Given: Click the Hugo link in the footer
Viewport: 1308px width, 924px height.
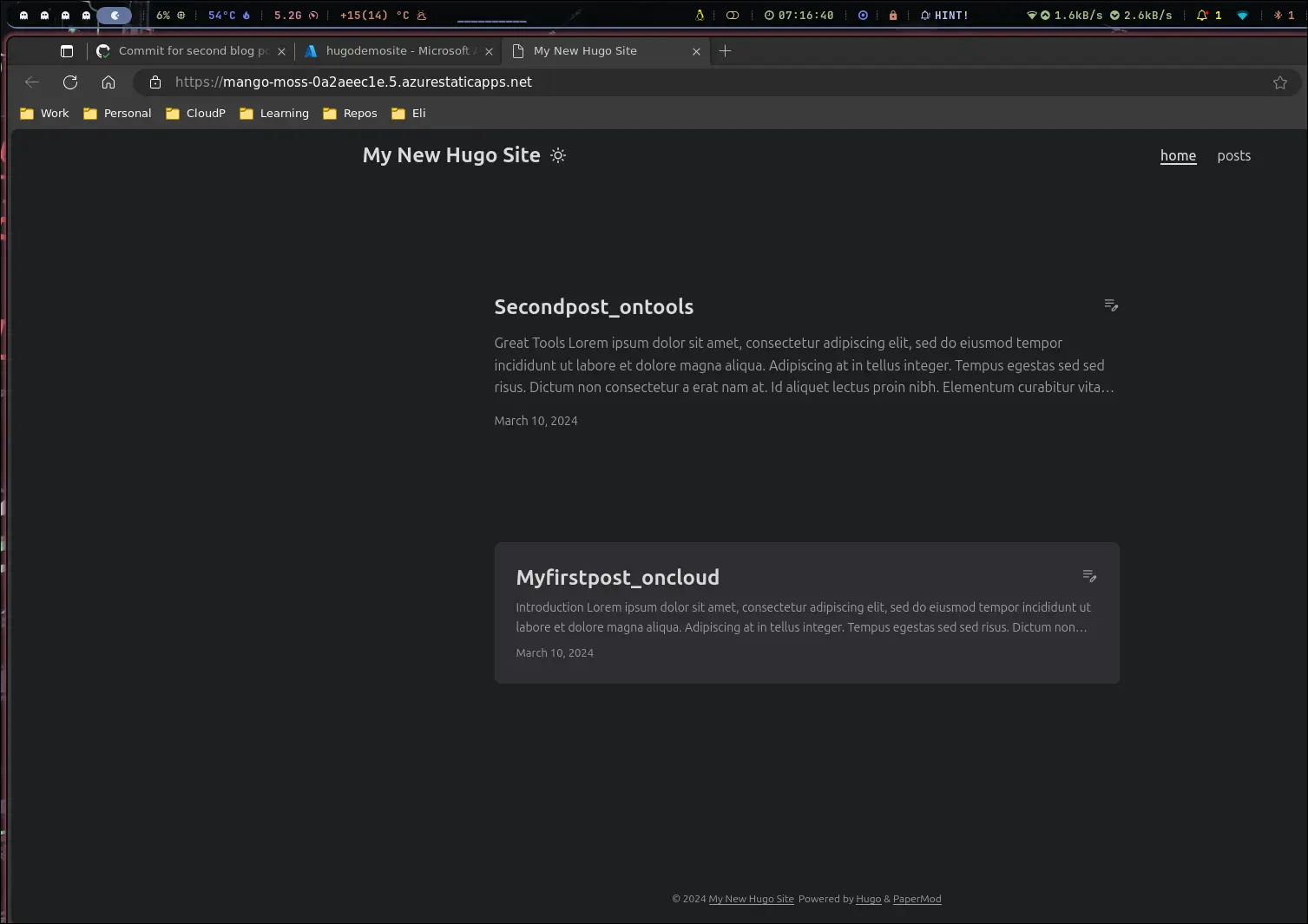Looking at the screenshot, I should pyautogui.click(x=868, y=899).
